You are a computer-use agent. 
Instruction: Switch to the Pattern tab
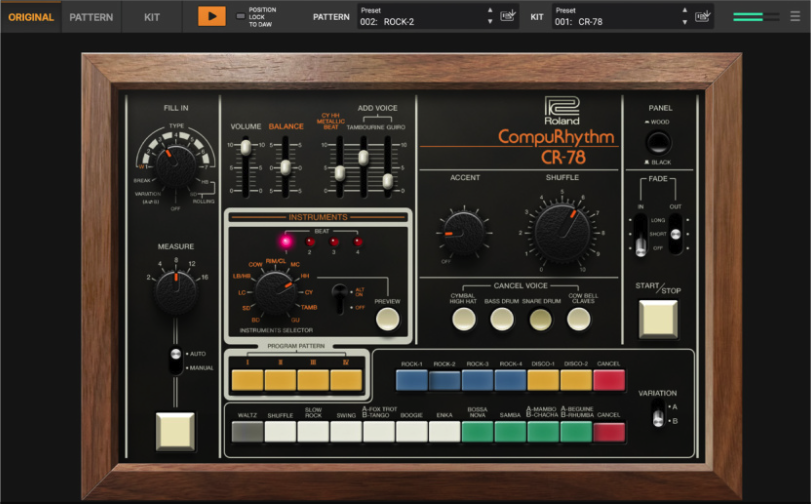pyautogui.click(x=91, y=17)
